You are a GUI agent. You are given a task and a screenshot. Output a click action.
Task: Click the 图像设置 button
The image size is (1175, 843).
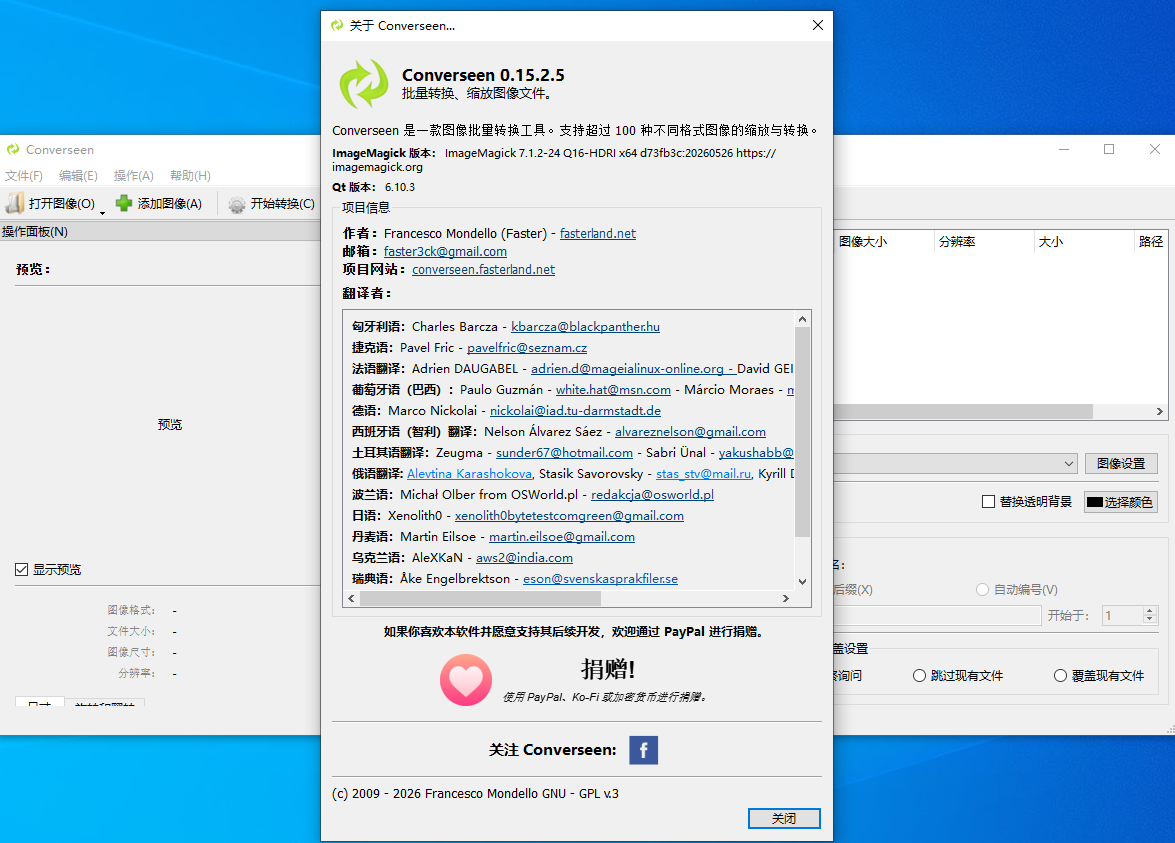pyautogui.click(x=1121, y=463)
